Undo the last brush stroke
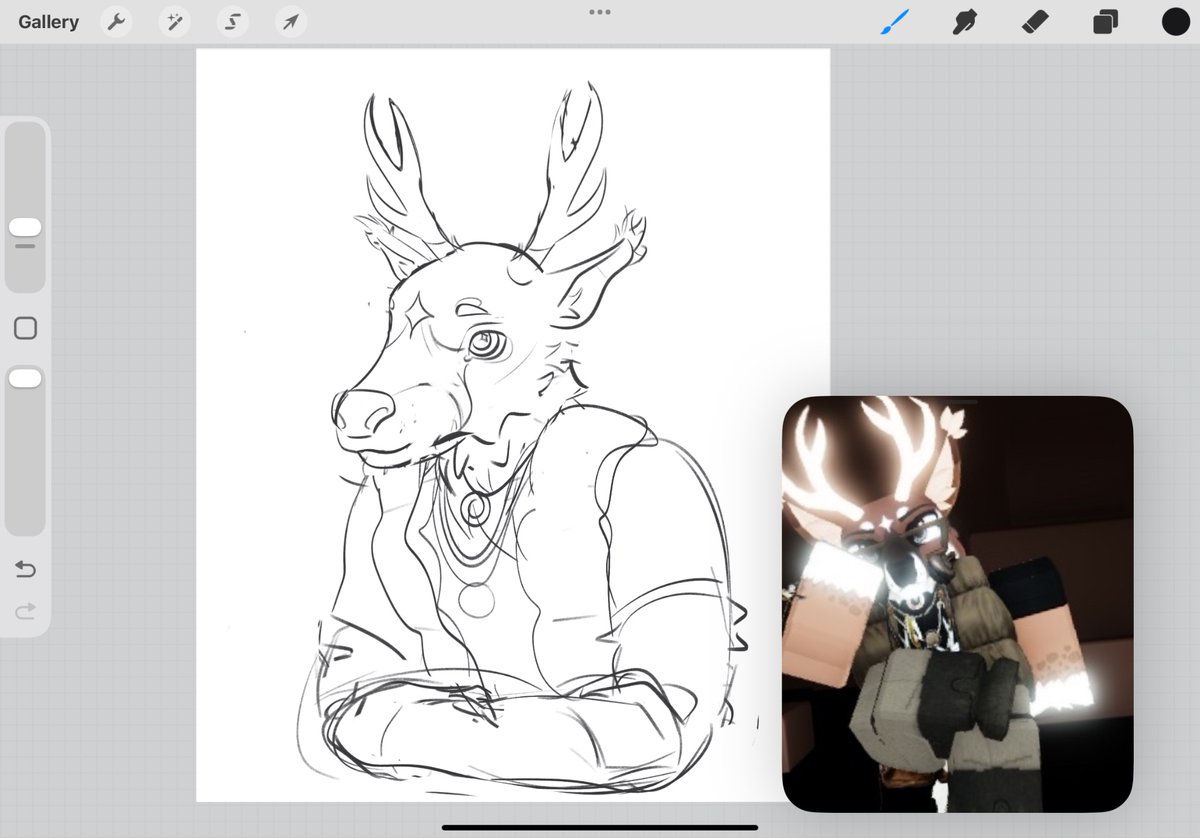The image size is (1200, 838). (x=25, y=569)
